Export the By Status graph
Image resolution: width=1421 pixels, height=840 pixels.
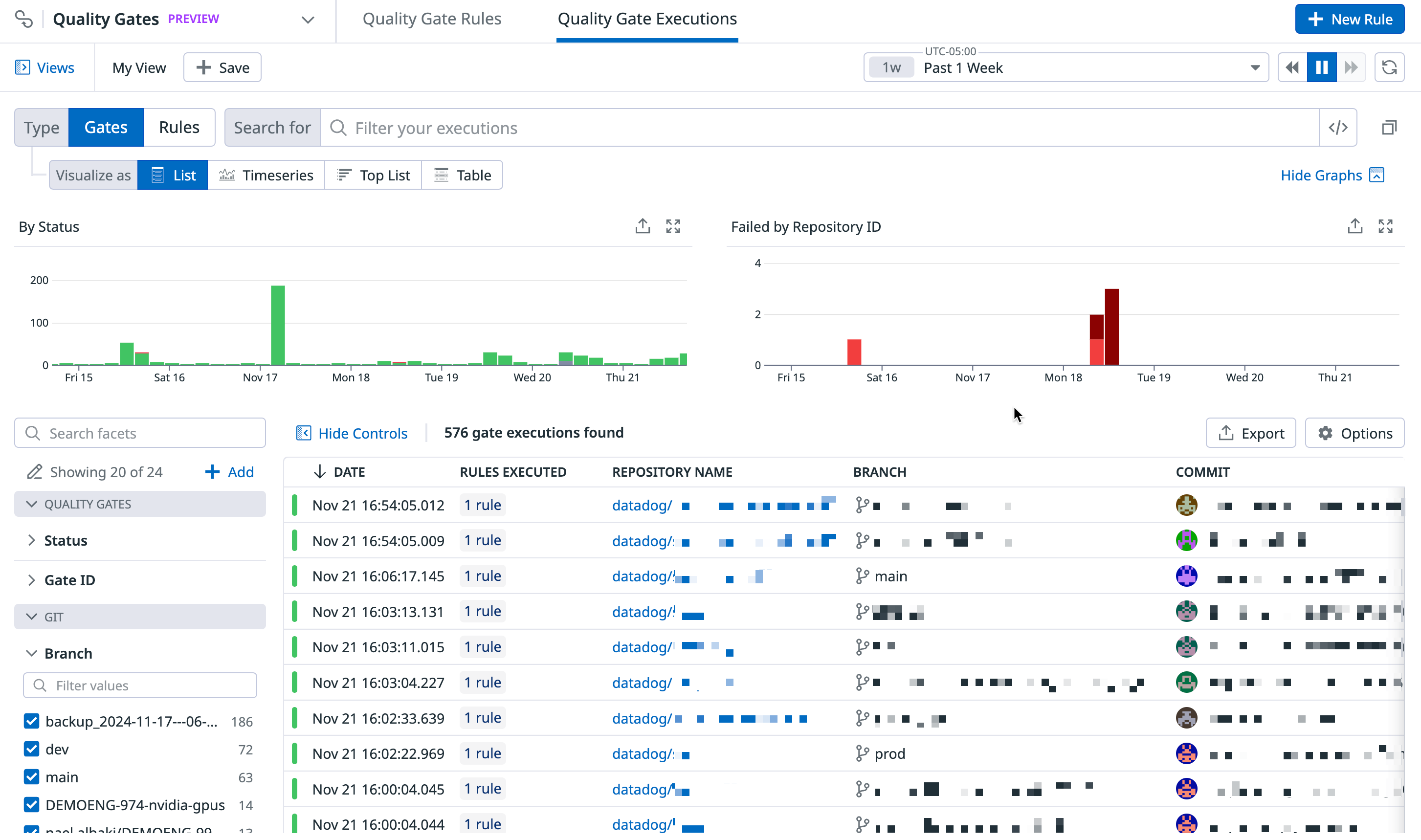tap(643, 226)
